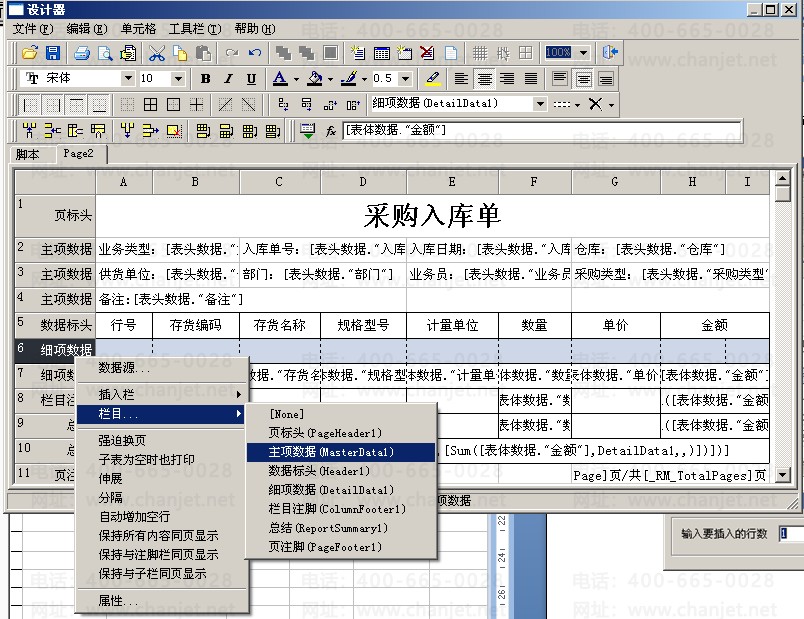Open the 宋体 font name dropdown
Image resolution: width=804 pixels, height=619 pixels.
coord(128,78)
